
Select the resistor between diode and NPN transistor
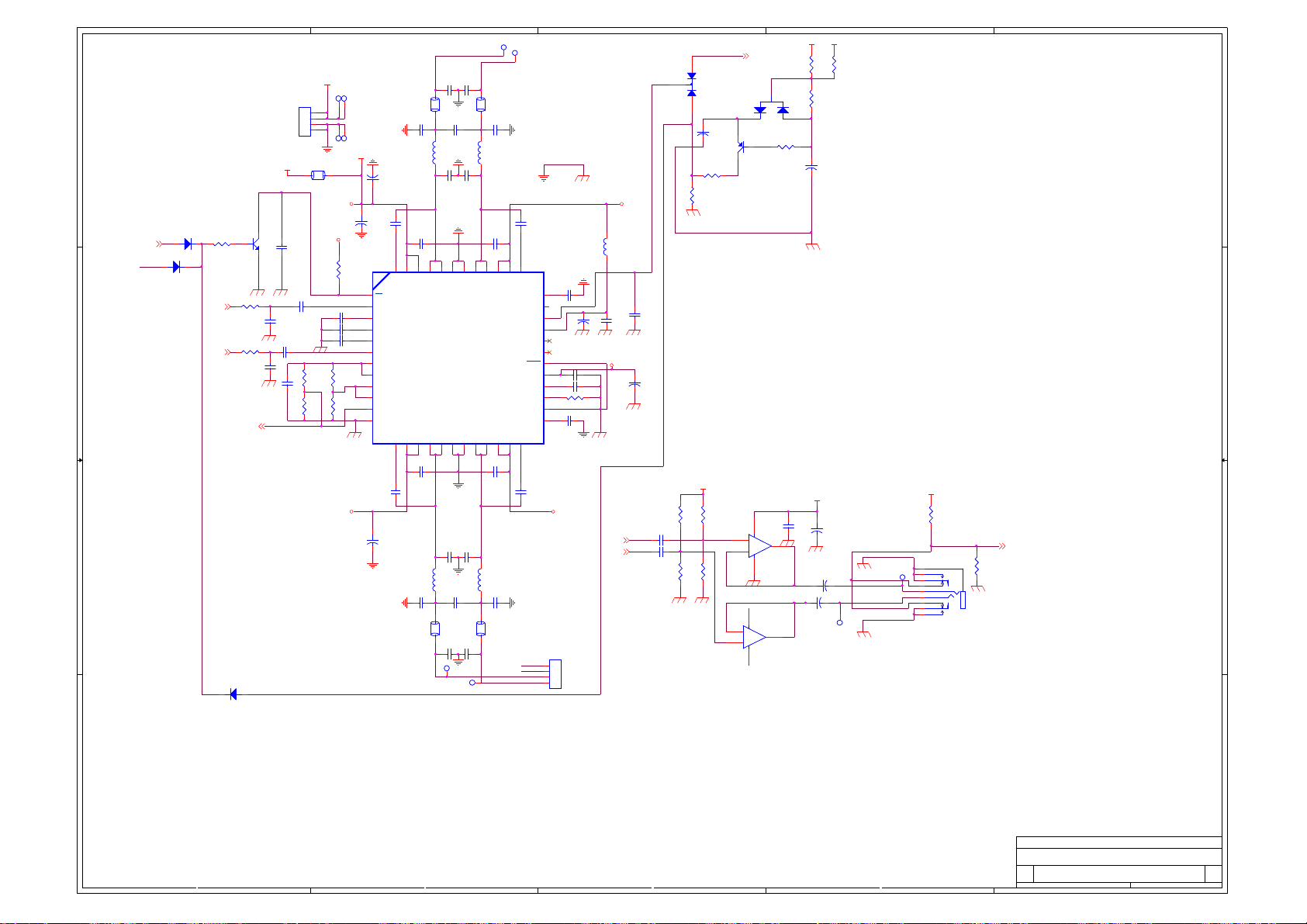pos(222,244)
